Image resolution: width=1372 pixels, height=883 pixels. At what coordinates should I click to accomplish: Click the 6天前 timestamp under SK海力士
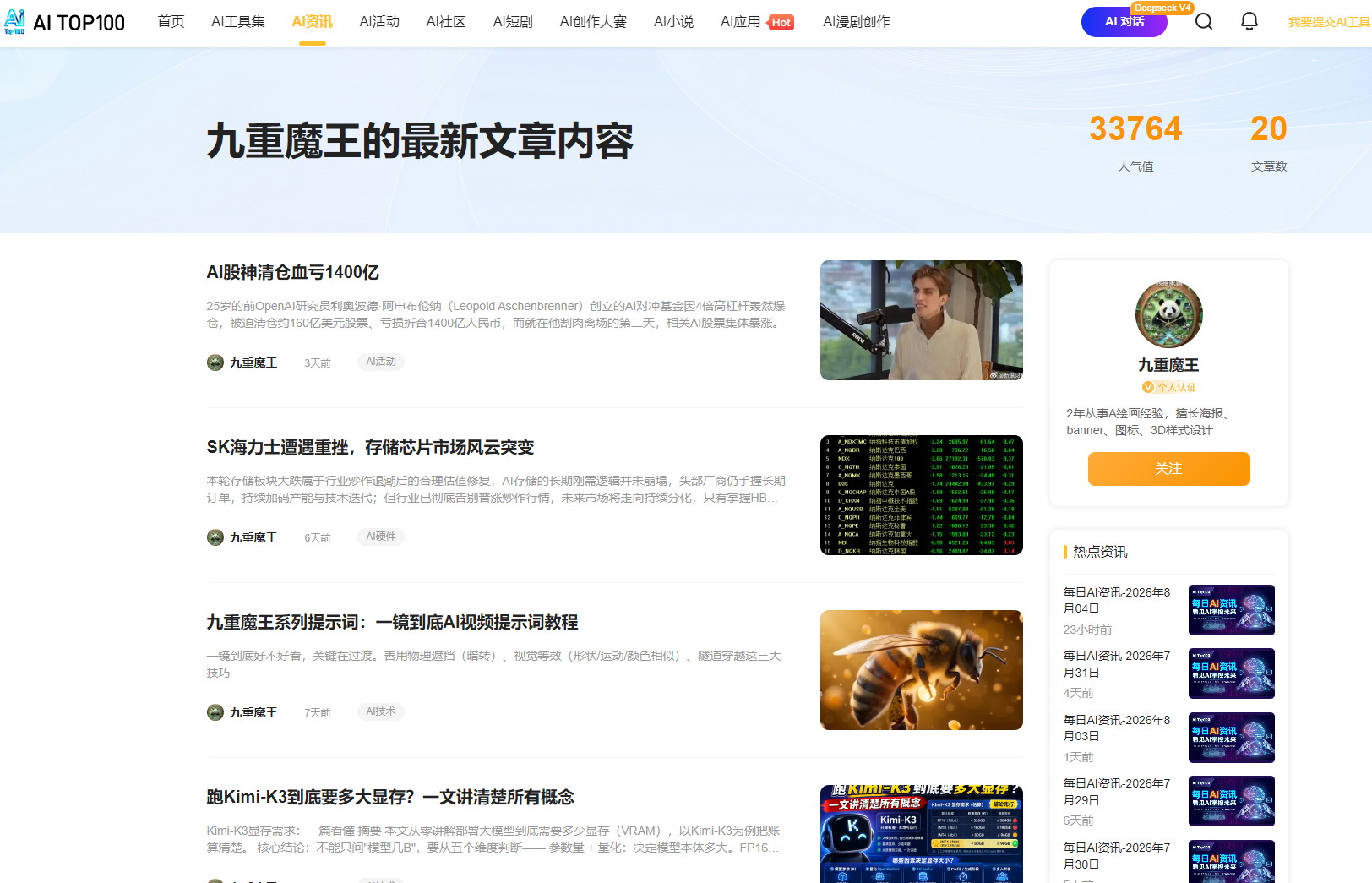(x=318, y=538)
